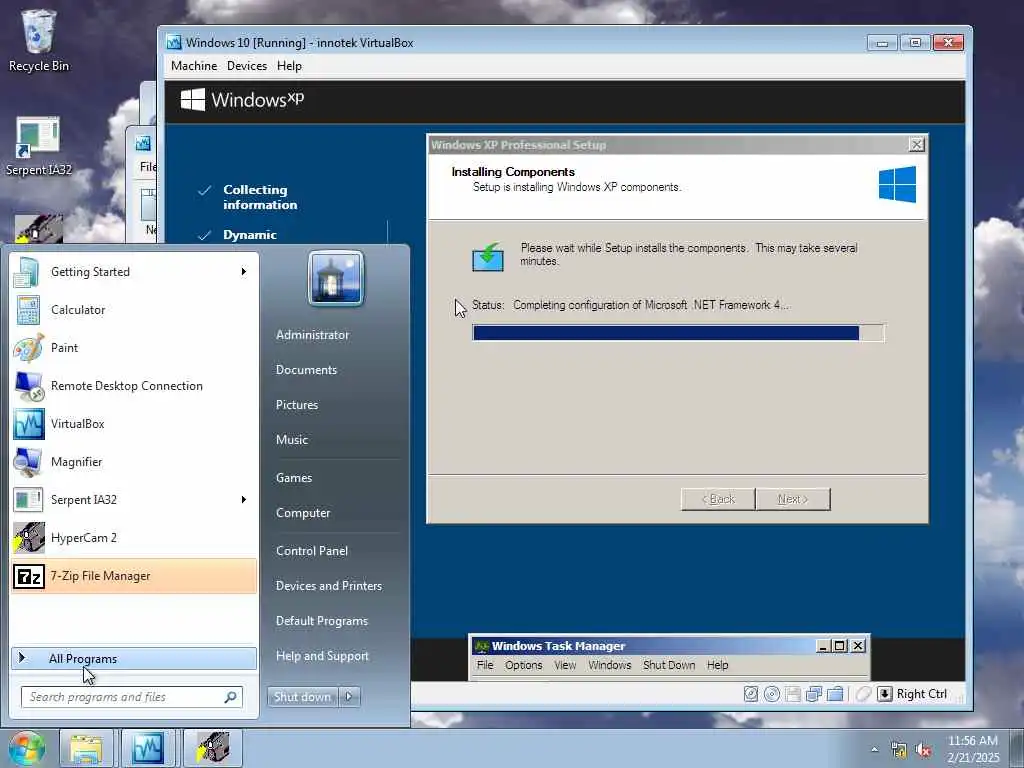
Task: Open Task Manager File menu
Action: click(485, 665)
